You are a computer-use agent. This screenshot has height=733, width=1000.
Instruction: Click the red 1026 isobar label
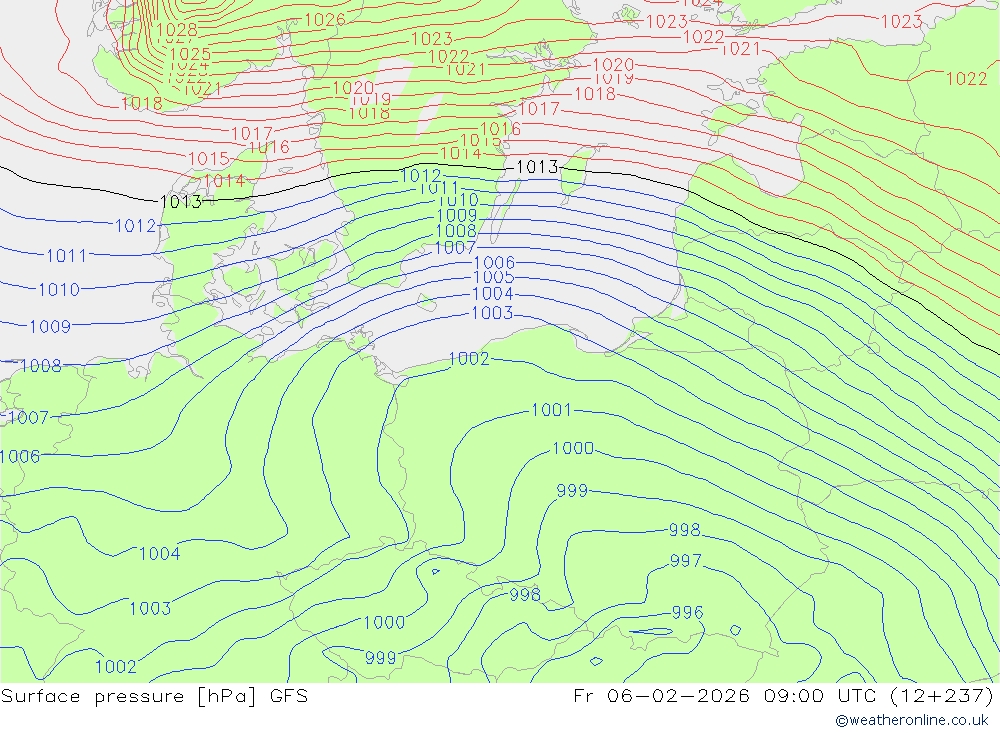pyautogui.click(x=325, y=20)
